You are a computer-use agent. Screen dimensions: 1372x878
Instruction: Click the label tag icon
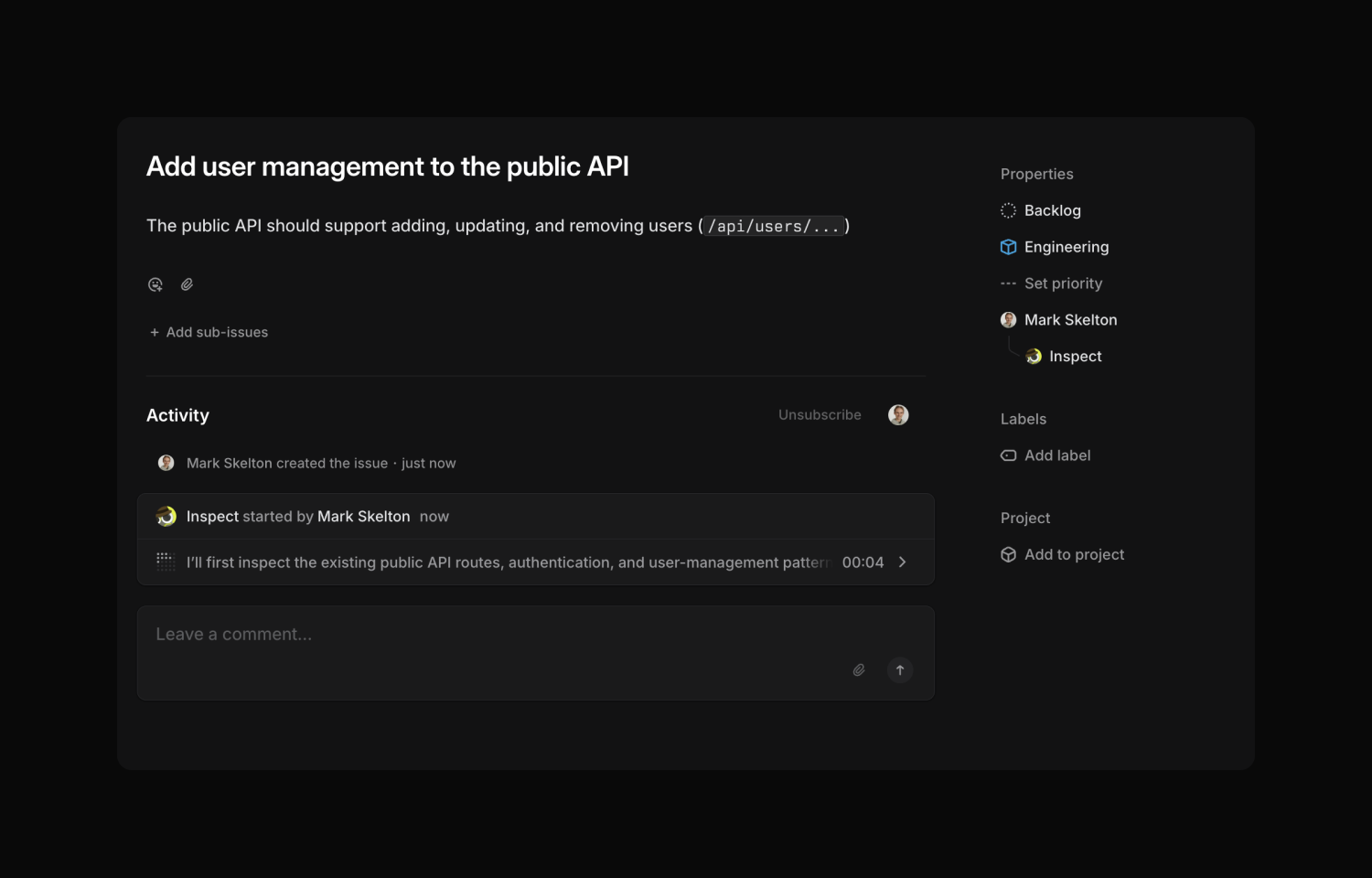coord(1008,455)
